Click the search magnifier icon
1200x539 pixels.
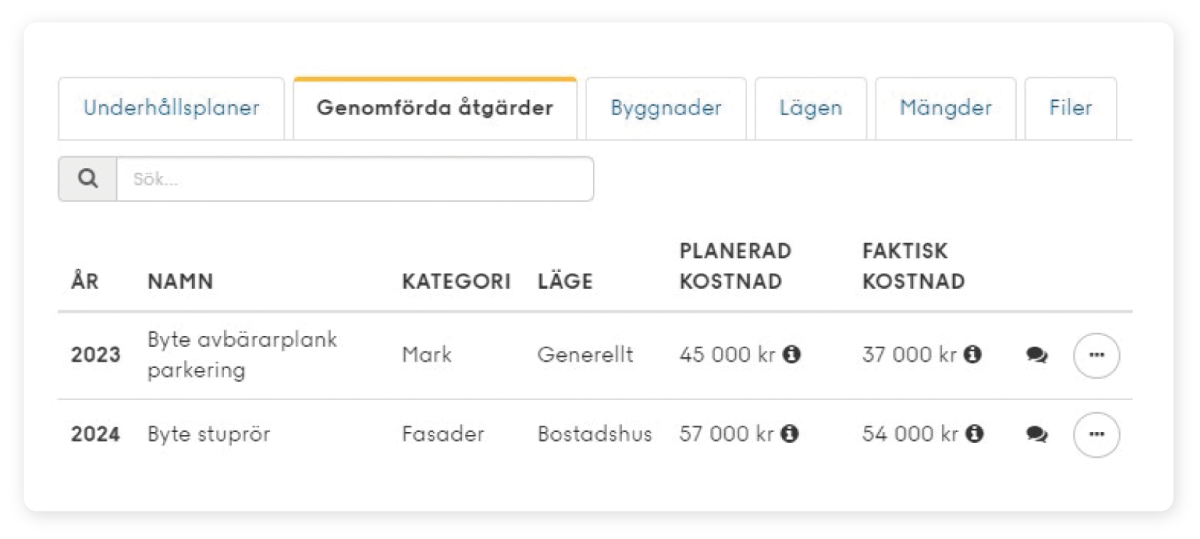88,179
